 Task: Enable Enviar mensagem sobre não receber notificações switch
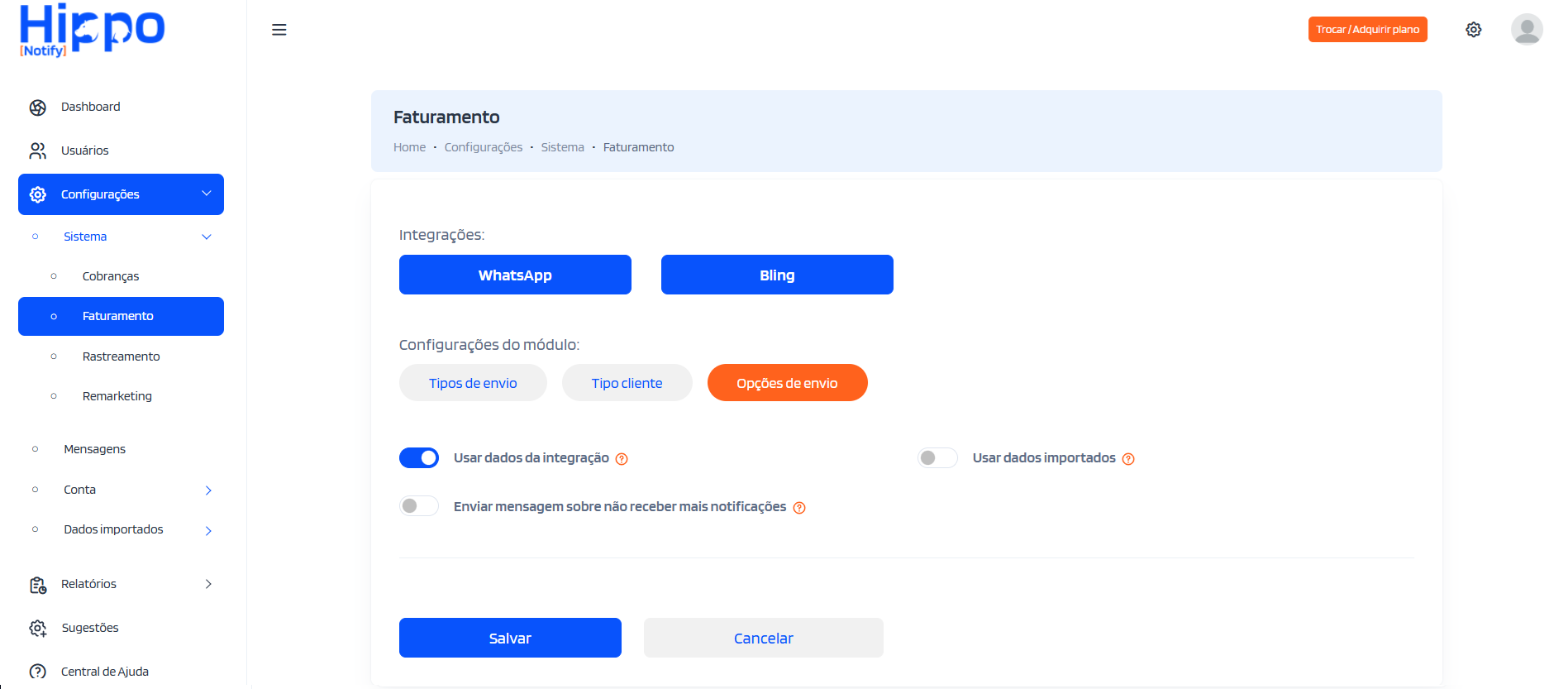[x=419, y=506]
